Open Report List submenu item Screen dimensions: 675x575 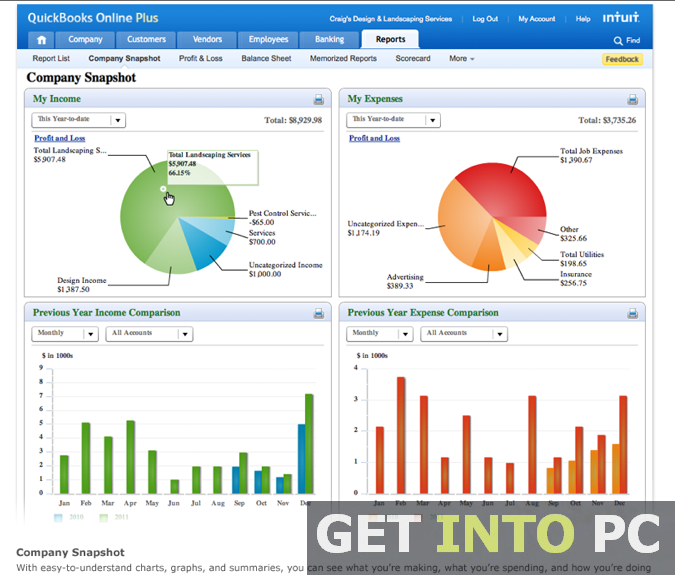(51, 59)
